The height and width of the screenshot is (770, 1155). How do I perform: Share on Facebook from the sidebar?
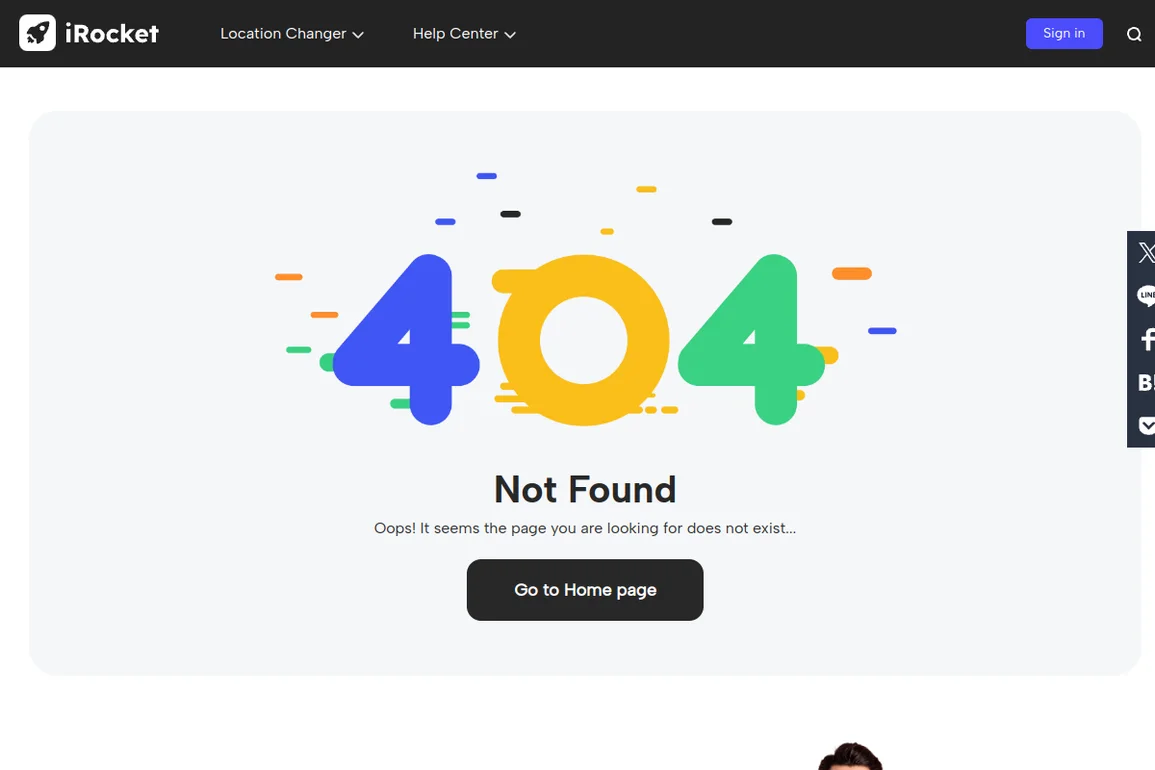tap(1147, 339)
